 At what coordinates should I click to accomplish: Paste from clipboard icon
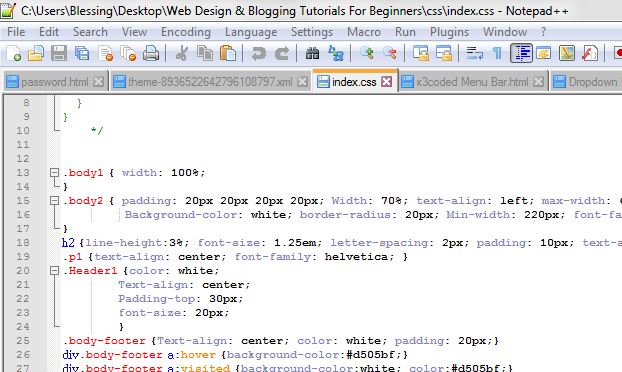[228, 53]
